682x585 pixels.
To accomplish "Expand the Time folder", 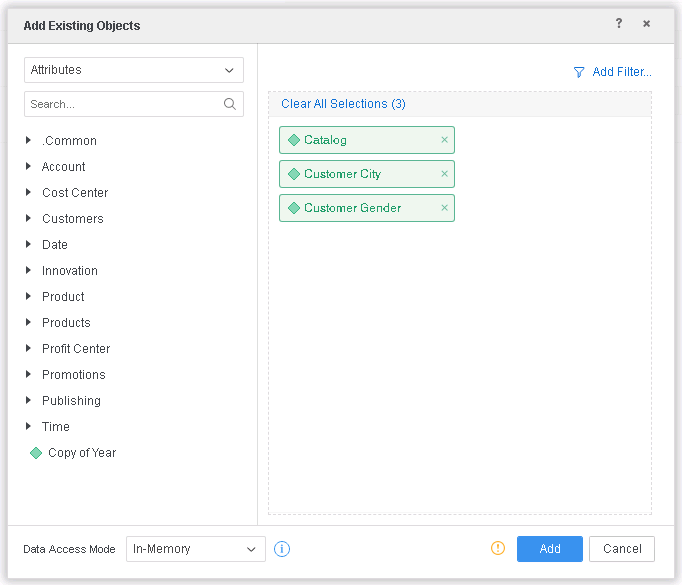I will click(29, 427).
